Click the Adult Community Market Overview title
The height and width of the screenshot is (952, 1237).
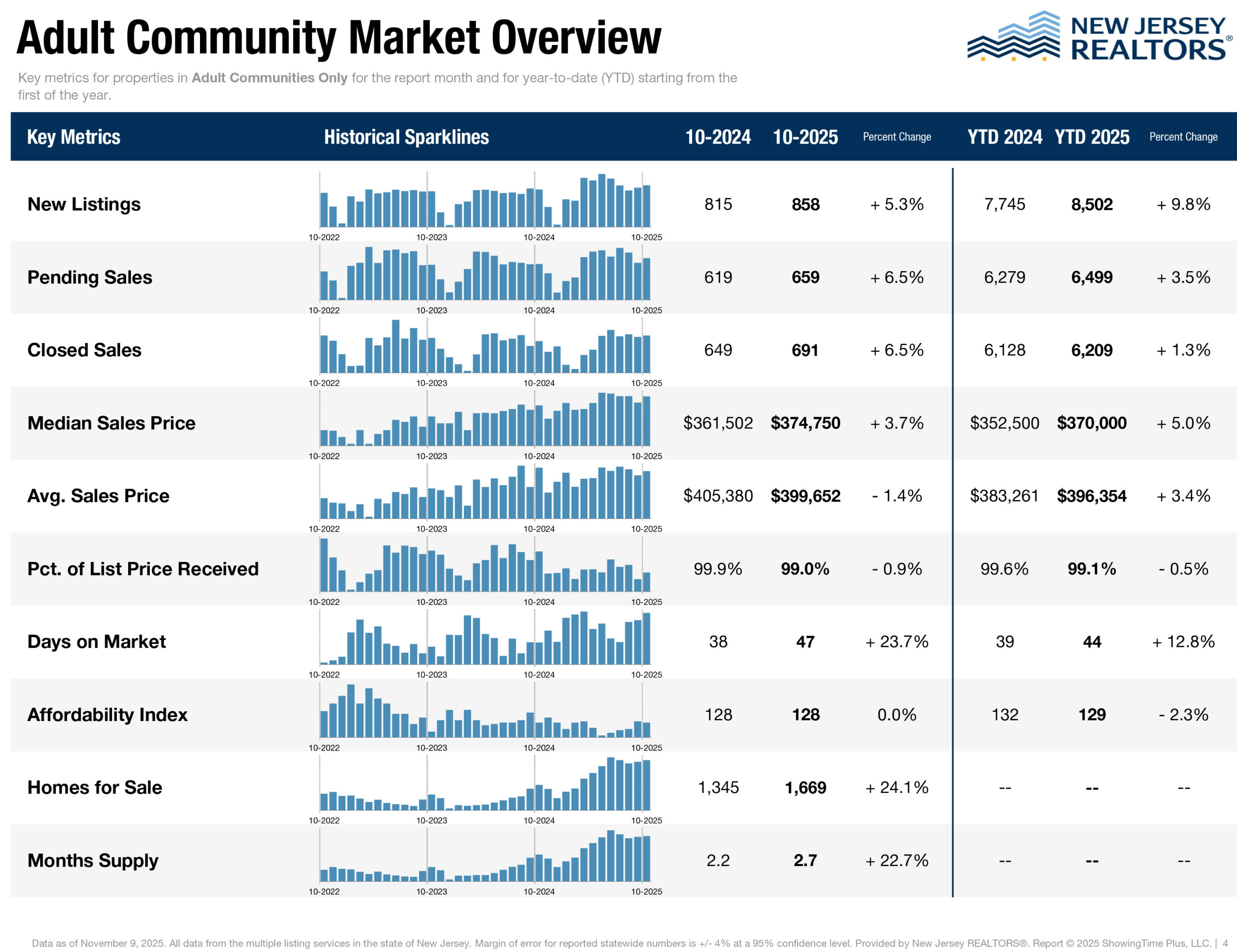pos(339,38)
